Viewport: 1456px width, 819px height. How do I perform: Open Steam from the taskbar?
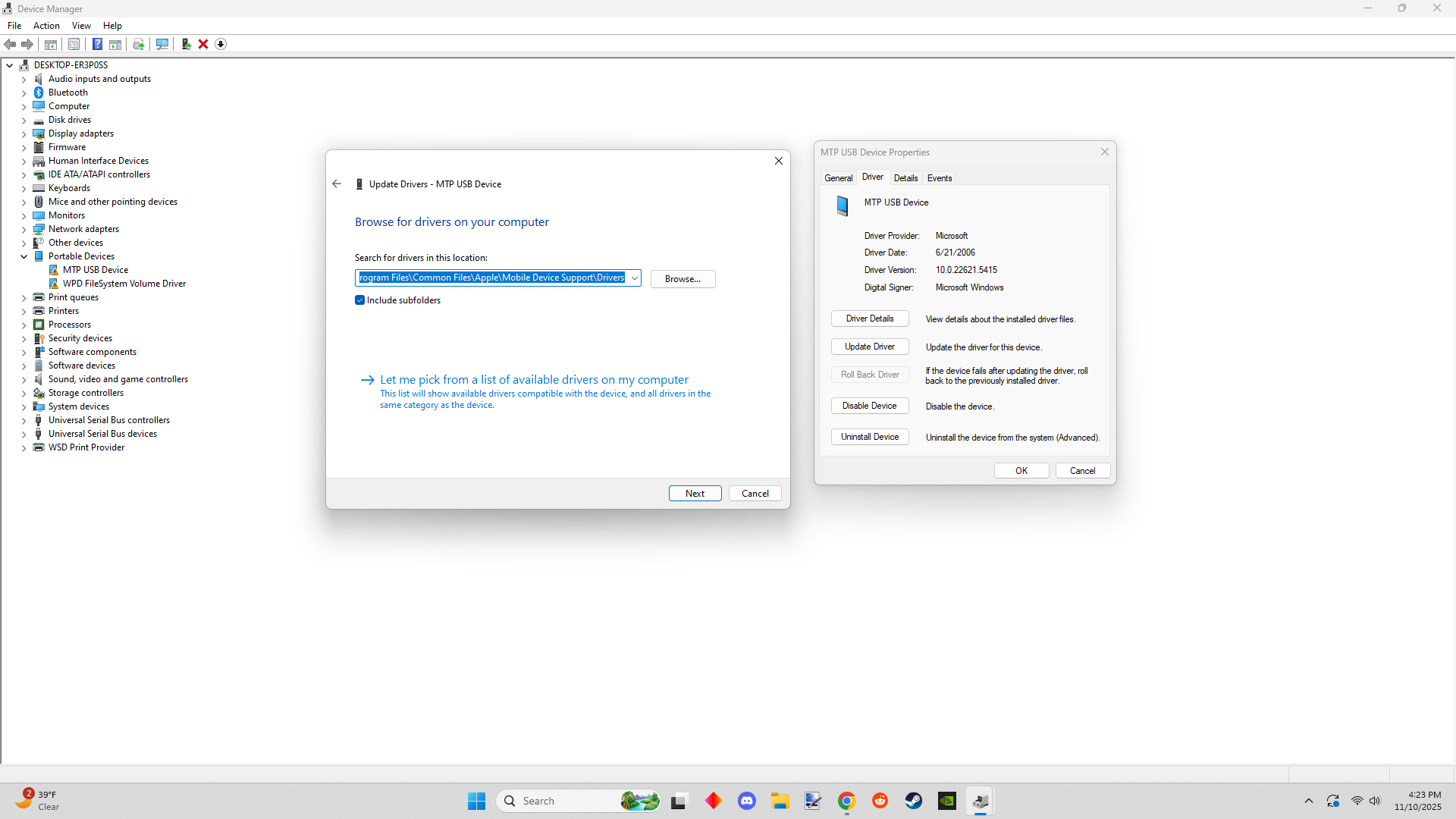(x=913, y=801)
